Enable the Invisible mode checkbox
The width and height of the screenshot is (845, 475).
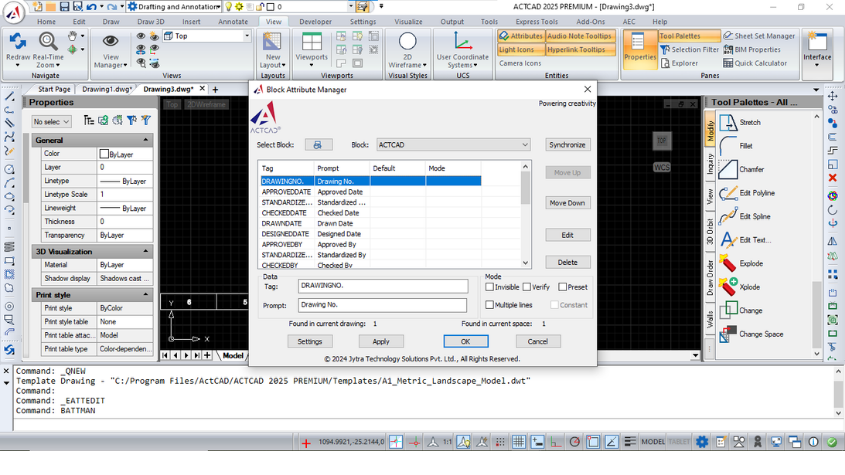pyautogui.click(x=489, y=287)
